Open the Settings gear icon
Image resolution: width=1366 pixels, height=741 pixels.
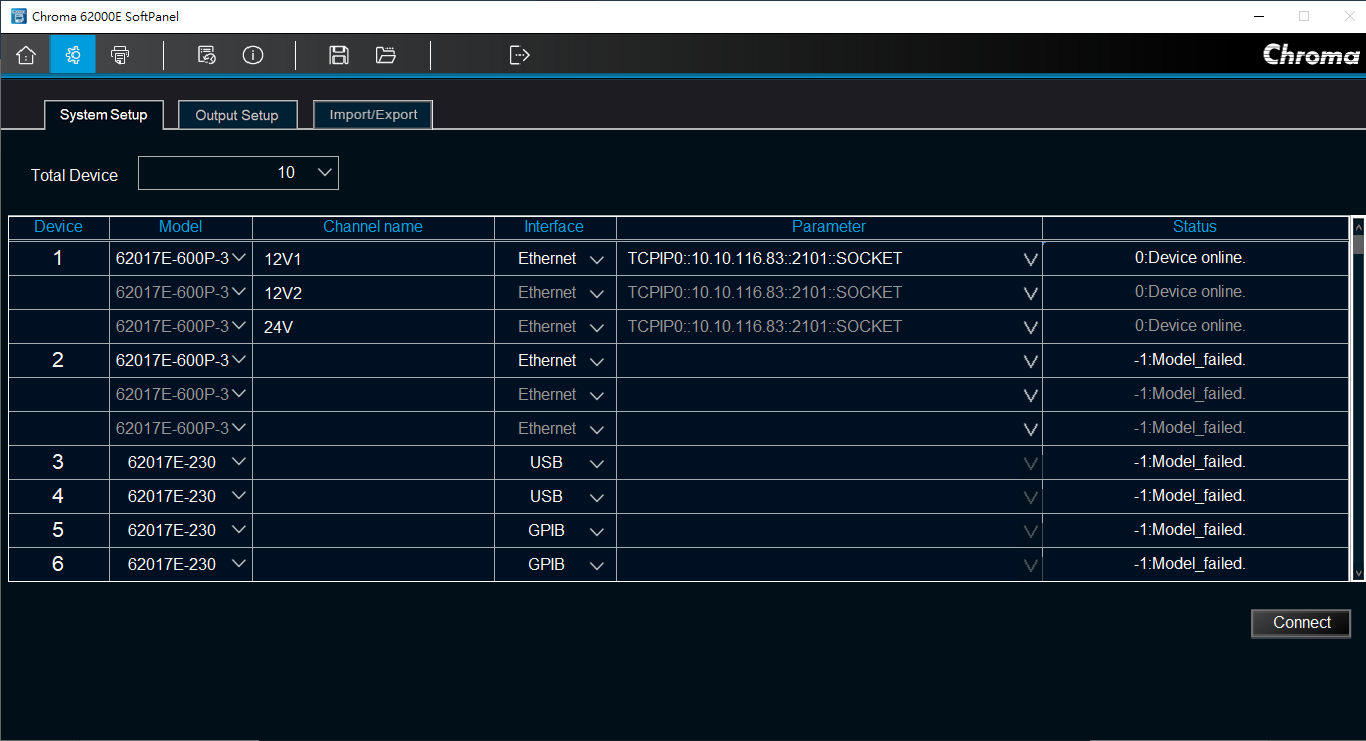(x=73, y=55)
